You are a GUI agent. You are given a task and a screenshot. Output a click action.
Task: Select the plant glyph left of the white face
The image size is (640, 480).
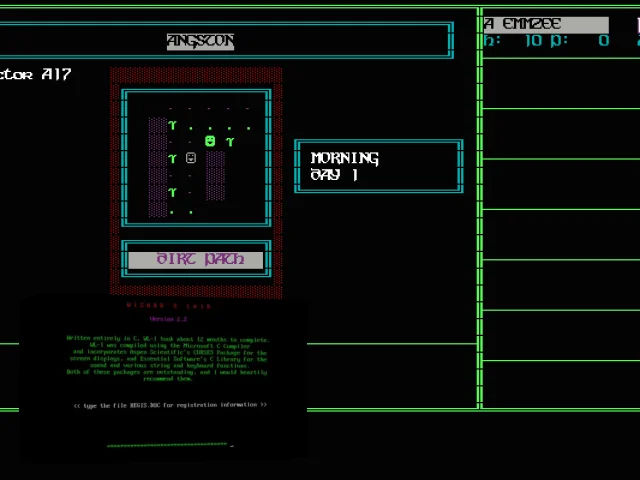click(x=172, y=158)
